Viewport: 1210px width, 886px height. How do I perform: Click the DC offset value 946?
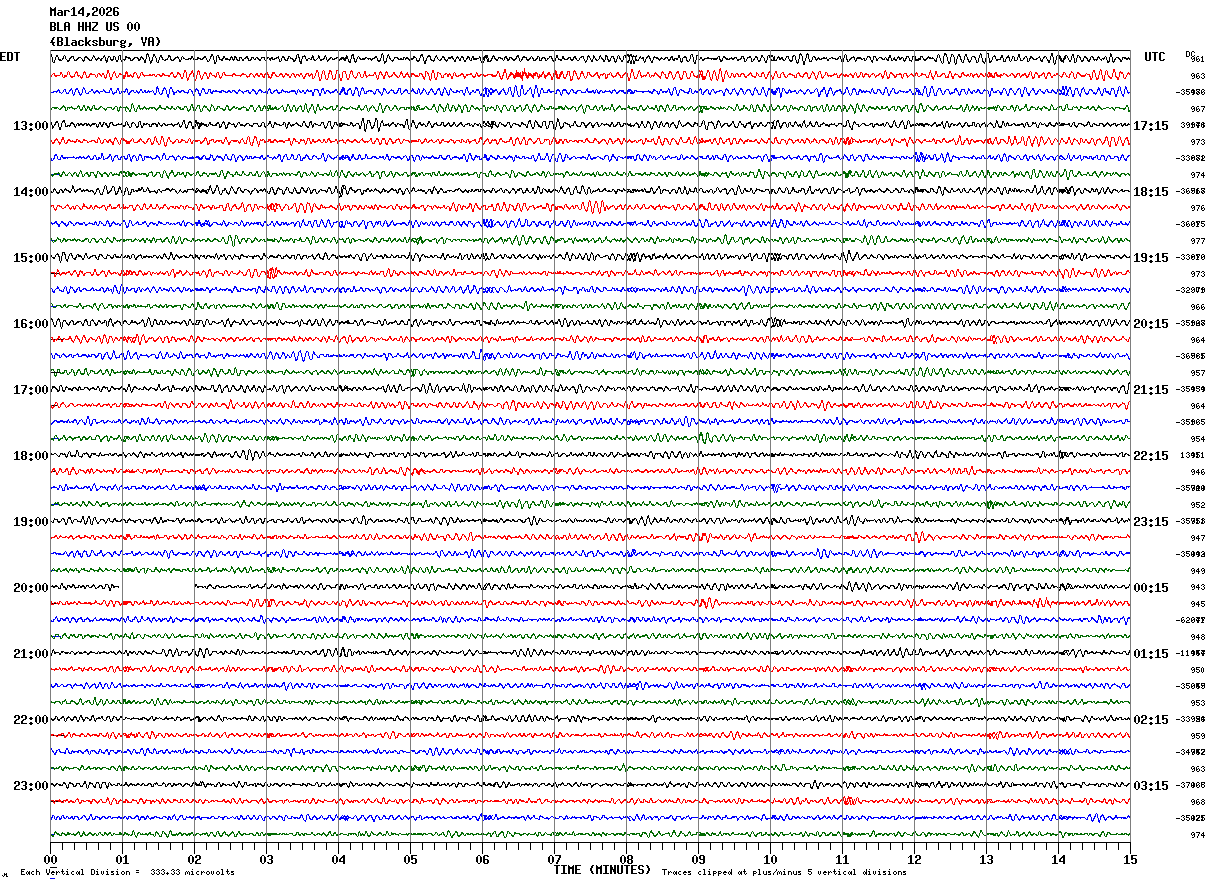point(1197,472)
